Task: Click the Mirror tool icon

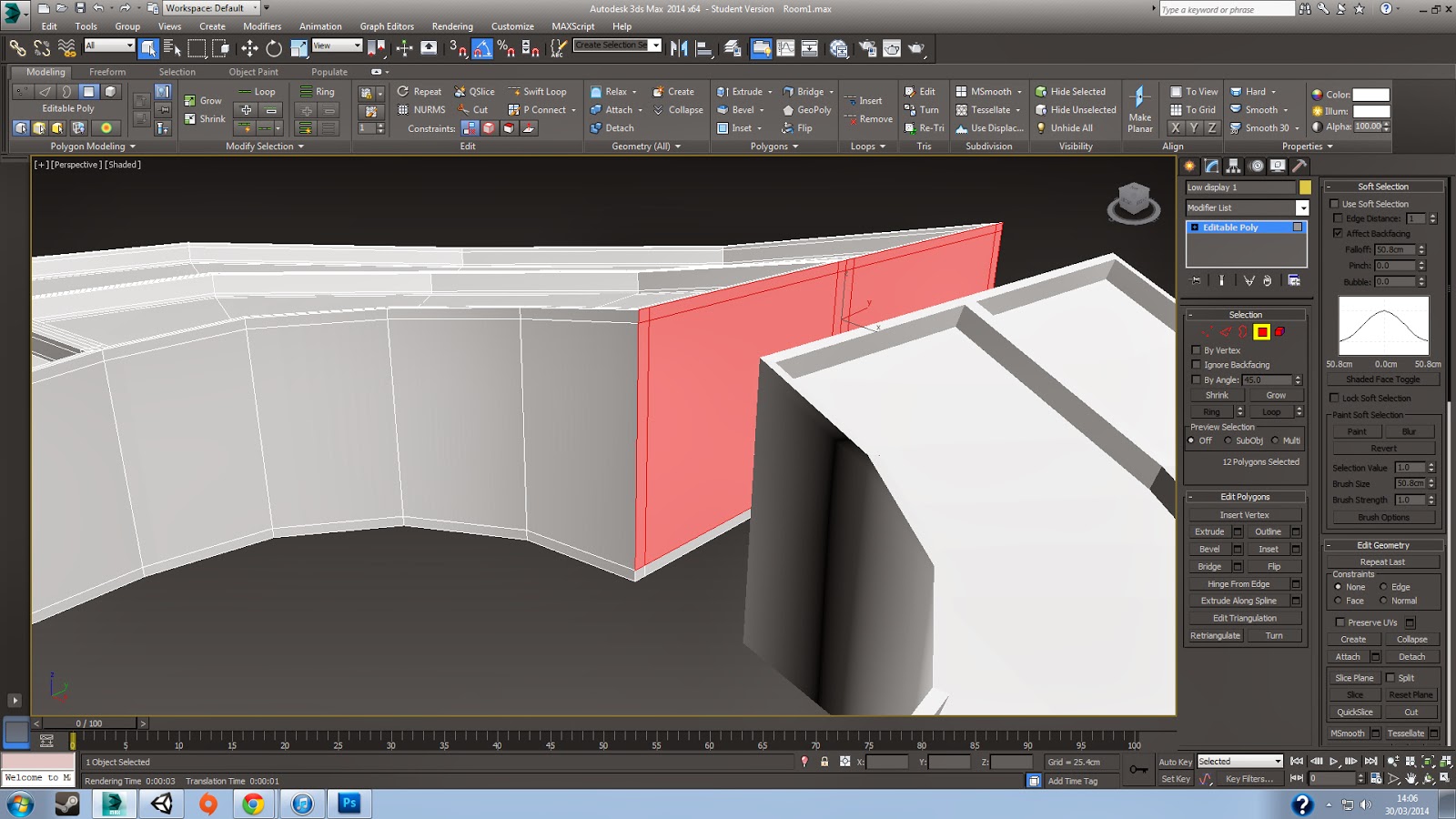Action: [x=679, y=48]
